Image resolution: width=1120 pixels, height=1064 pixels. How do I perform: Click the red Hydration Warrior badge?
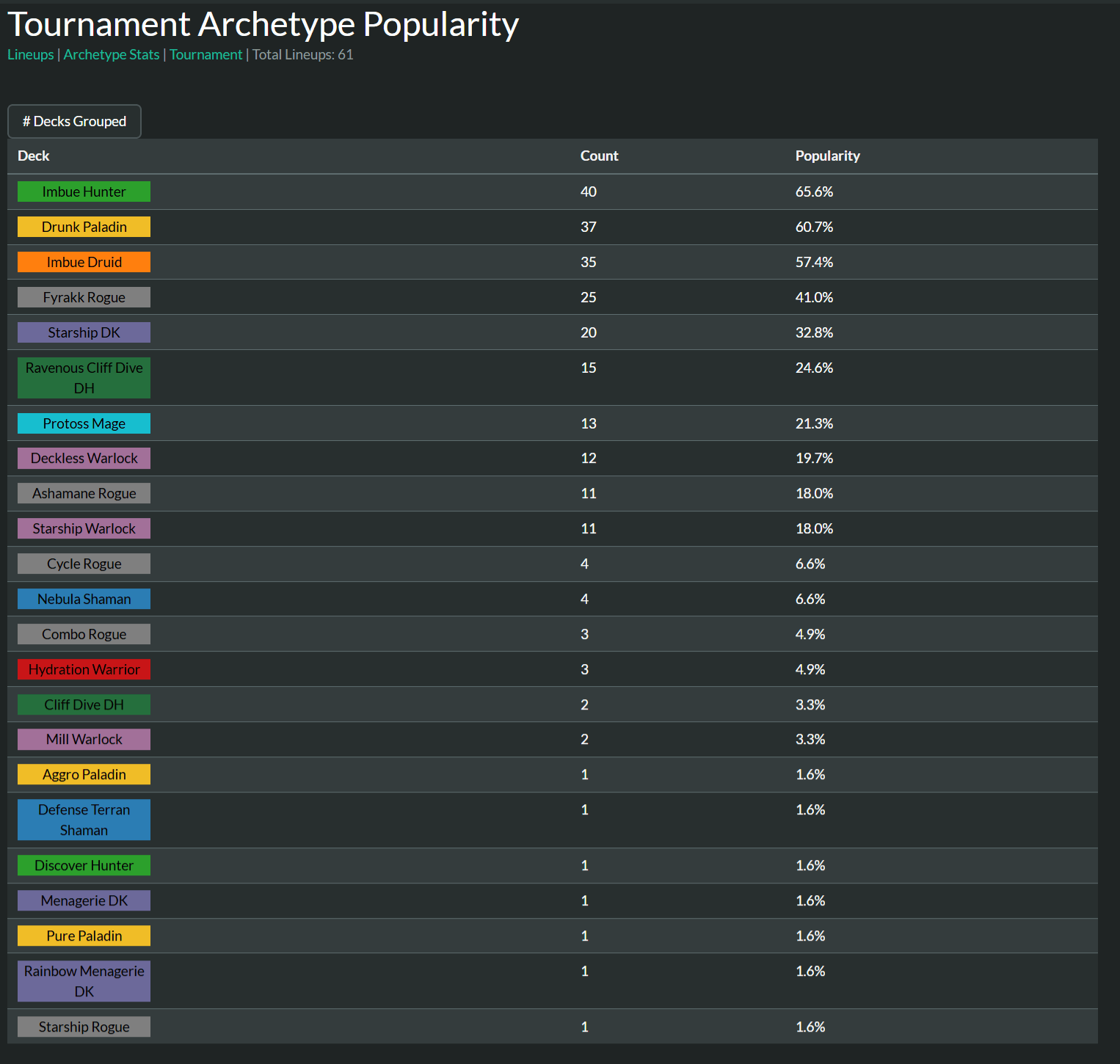click(x=84, y=670)
